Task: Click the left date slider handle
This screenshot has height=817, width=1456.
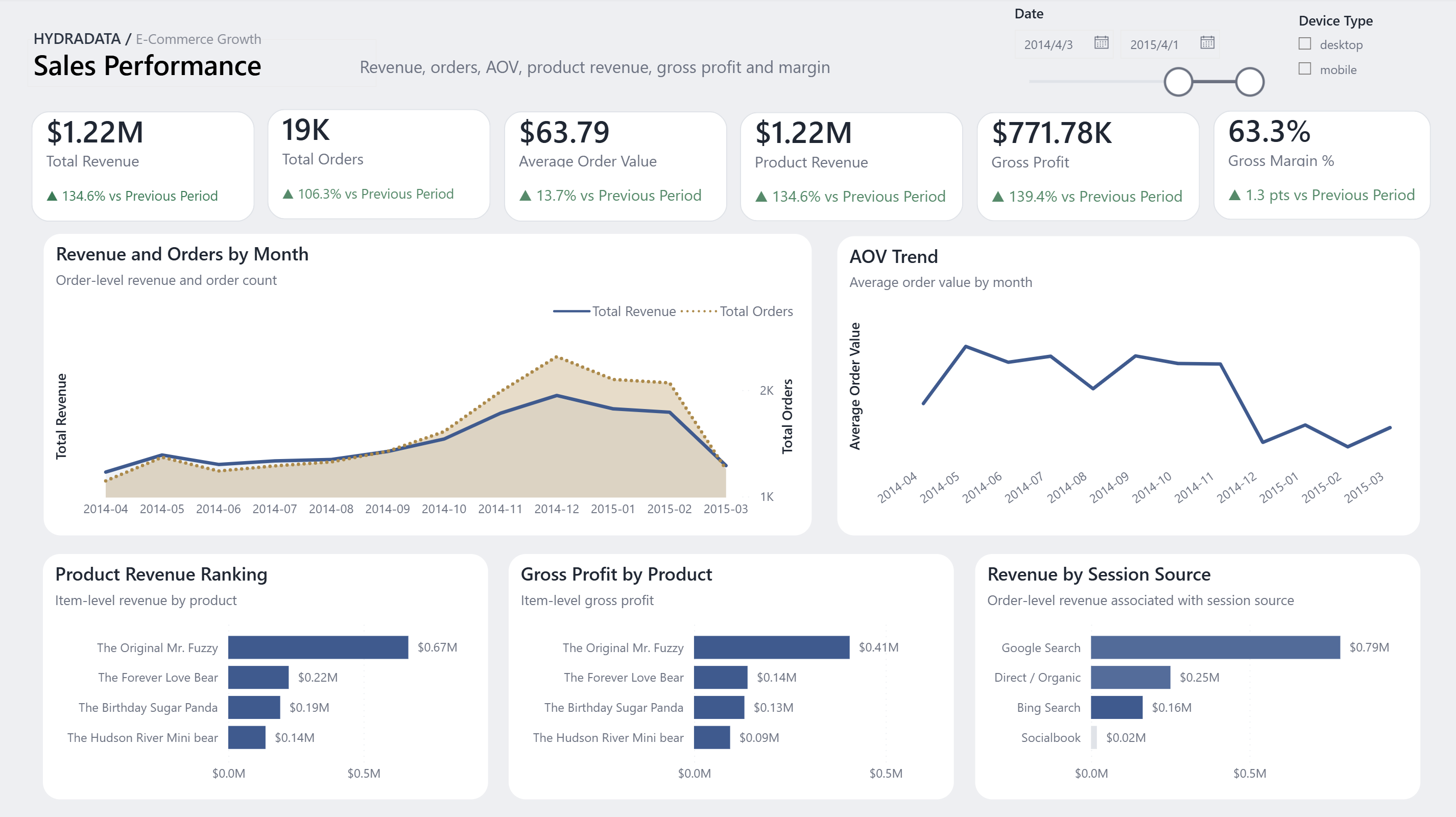Action: 1179,82
